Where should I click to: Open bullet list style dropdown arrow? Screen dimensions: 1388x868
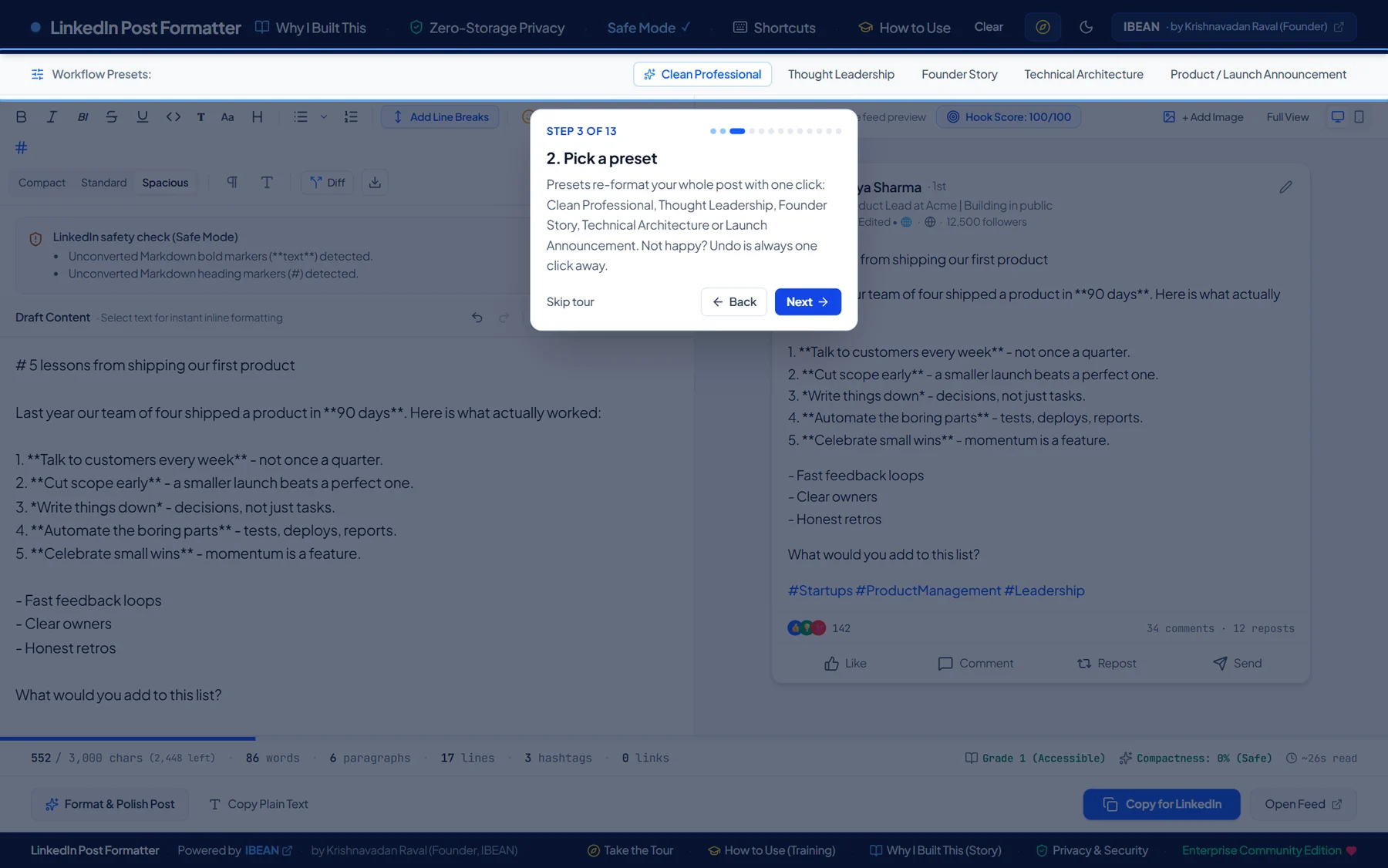(x=324, y=117)
